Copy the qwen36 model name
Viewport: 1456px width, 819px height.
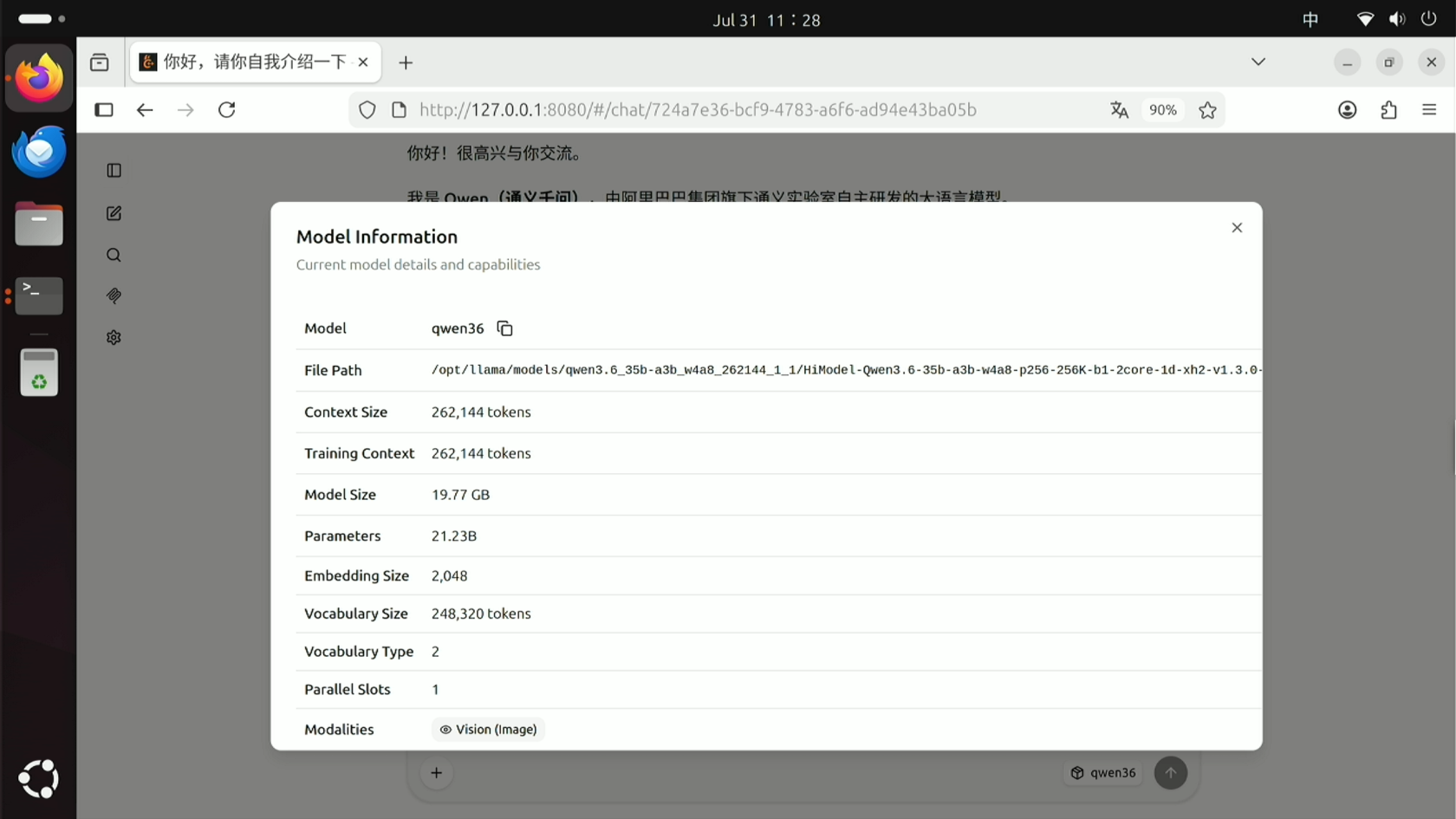(x=504, y=328)
